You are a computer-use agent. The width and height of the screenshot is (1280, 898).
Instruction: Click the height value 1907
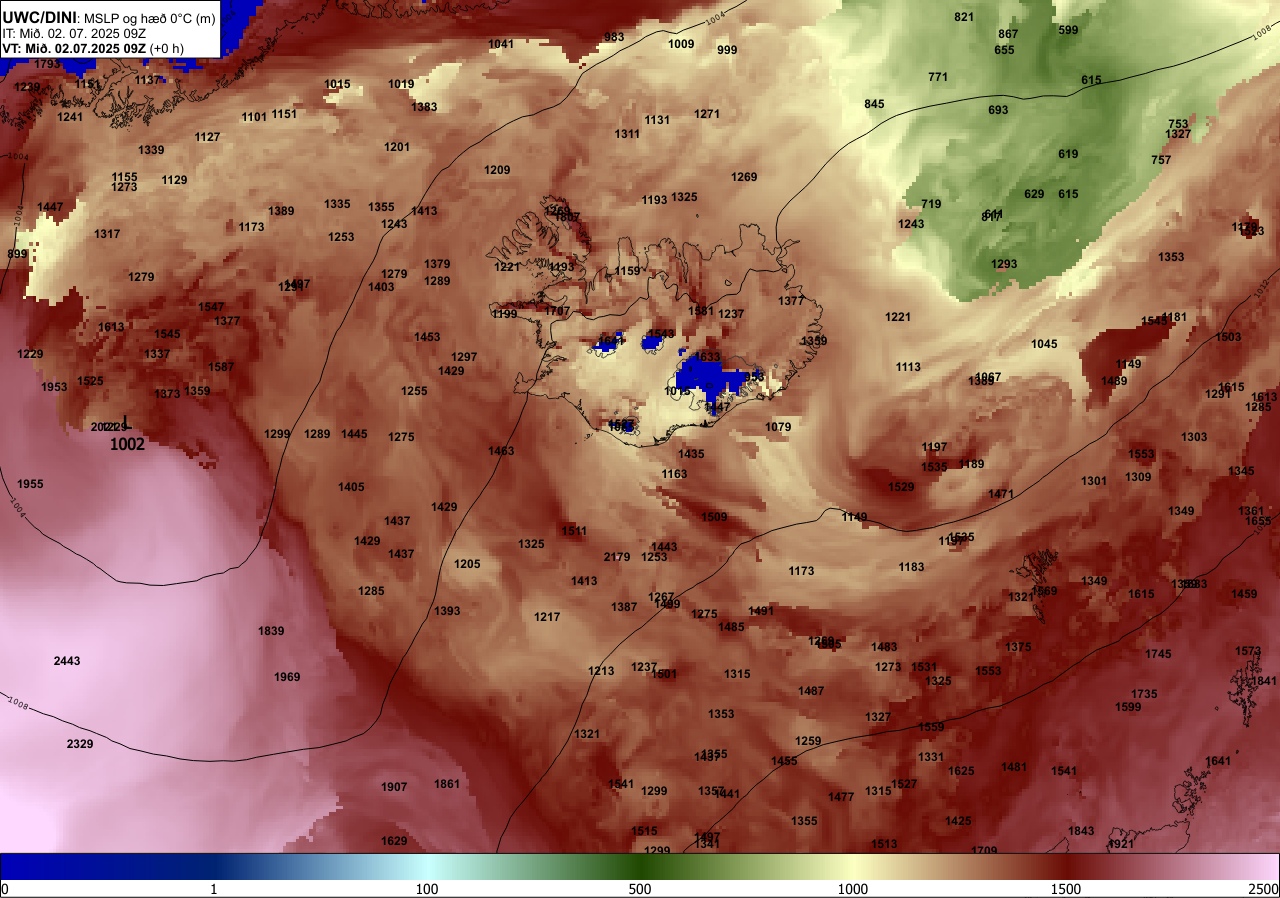(394, 787)
